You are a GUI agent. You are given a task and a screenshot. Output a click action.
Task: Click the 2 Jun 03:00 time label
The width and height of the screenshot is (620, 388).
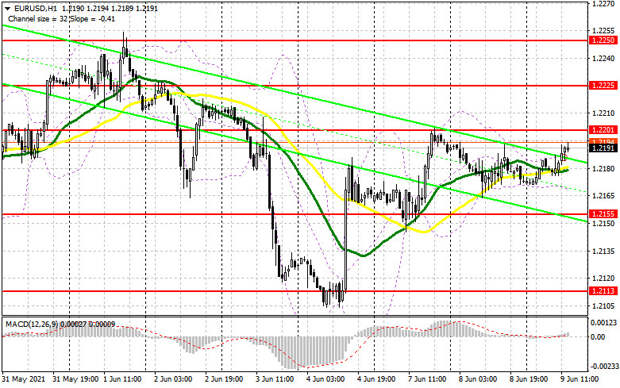point(173,379)
